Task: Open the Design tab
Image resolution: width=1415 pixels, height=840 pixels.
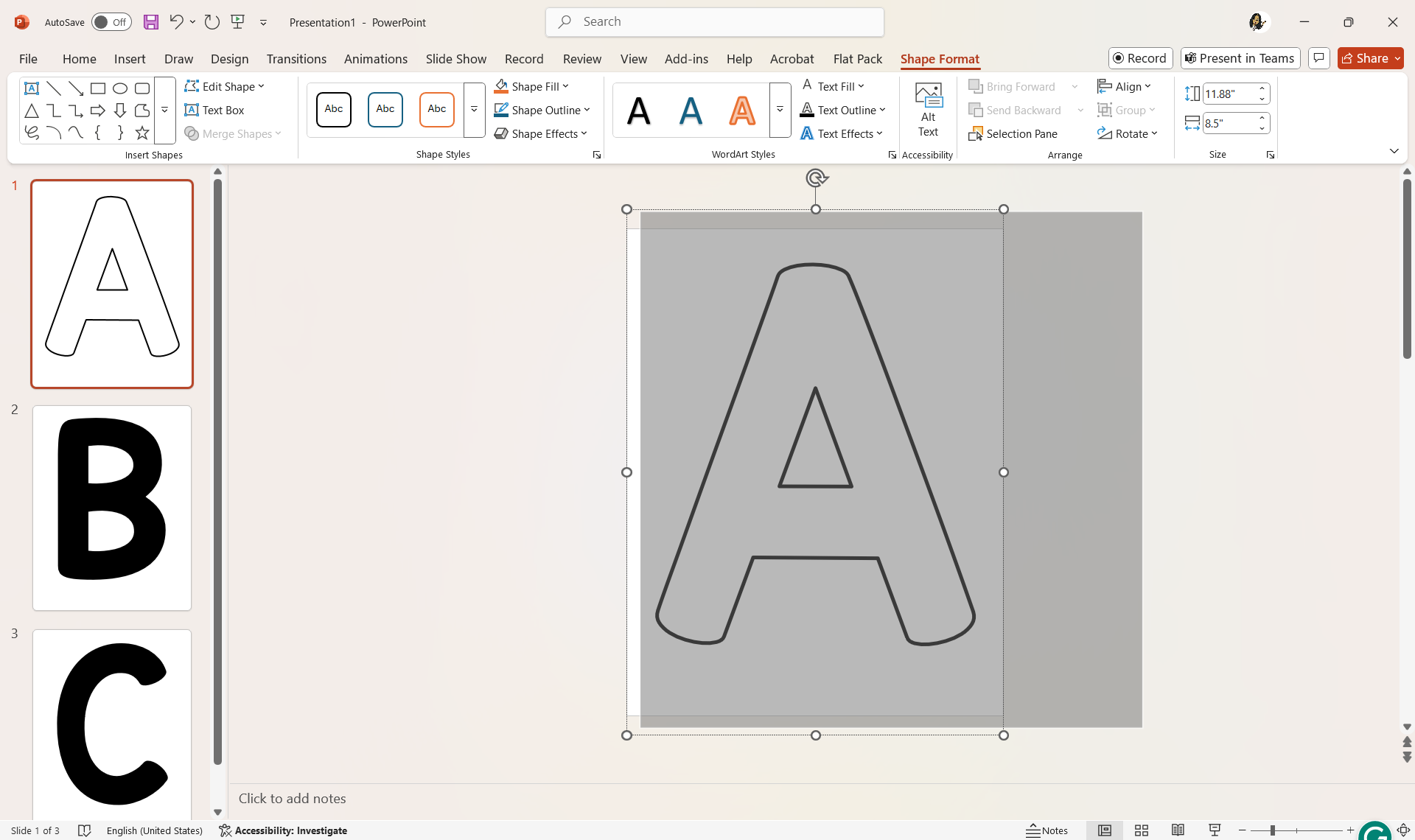Action: (x=229, y=59)
